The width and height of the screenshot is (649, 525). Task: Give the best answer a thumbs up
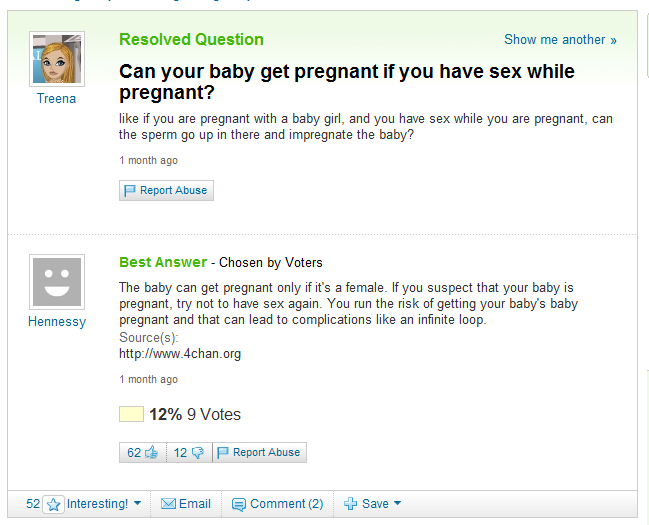coord(151,453)
